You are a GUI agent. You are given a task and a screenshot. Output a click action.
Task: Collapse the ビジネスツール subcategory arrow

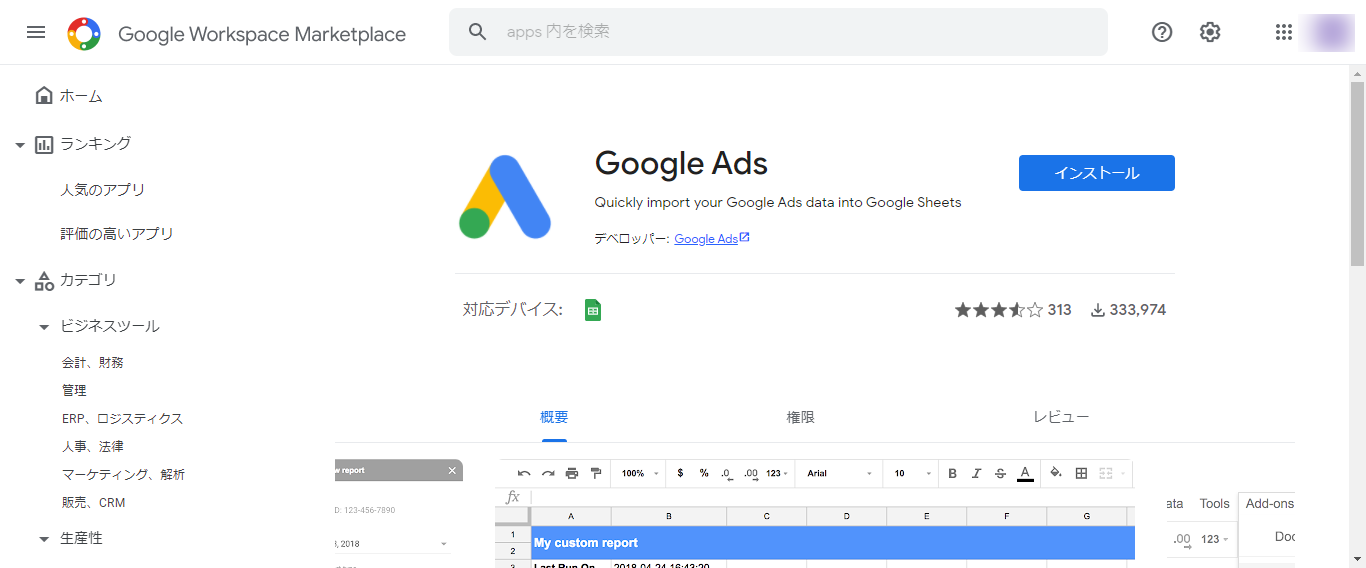tap(44, 327)
